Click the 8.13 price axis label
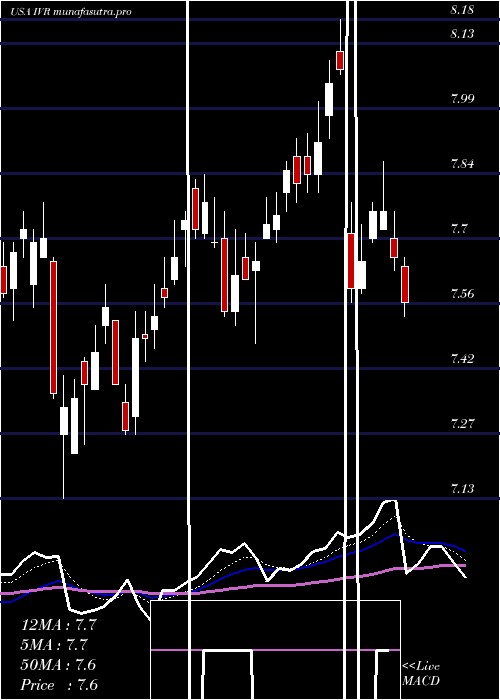Screen dimensions: 500x700 tap(462, 34)
